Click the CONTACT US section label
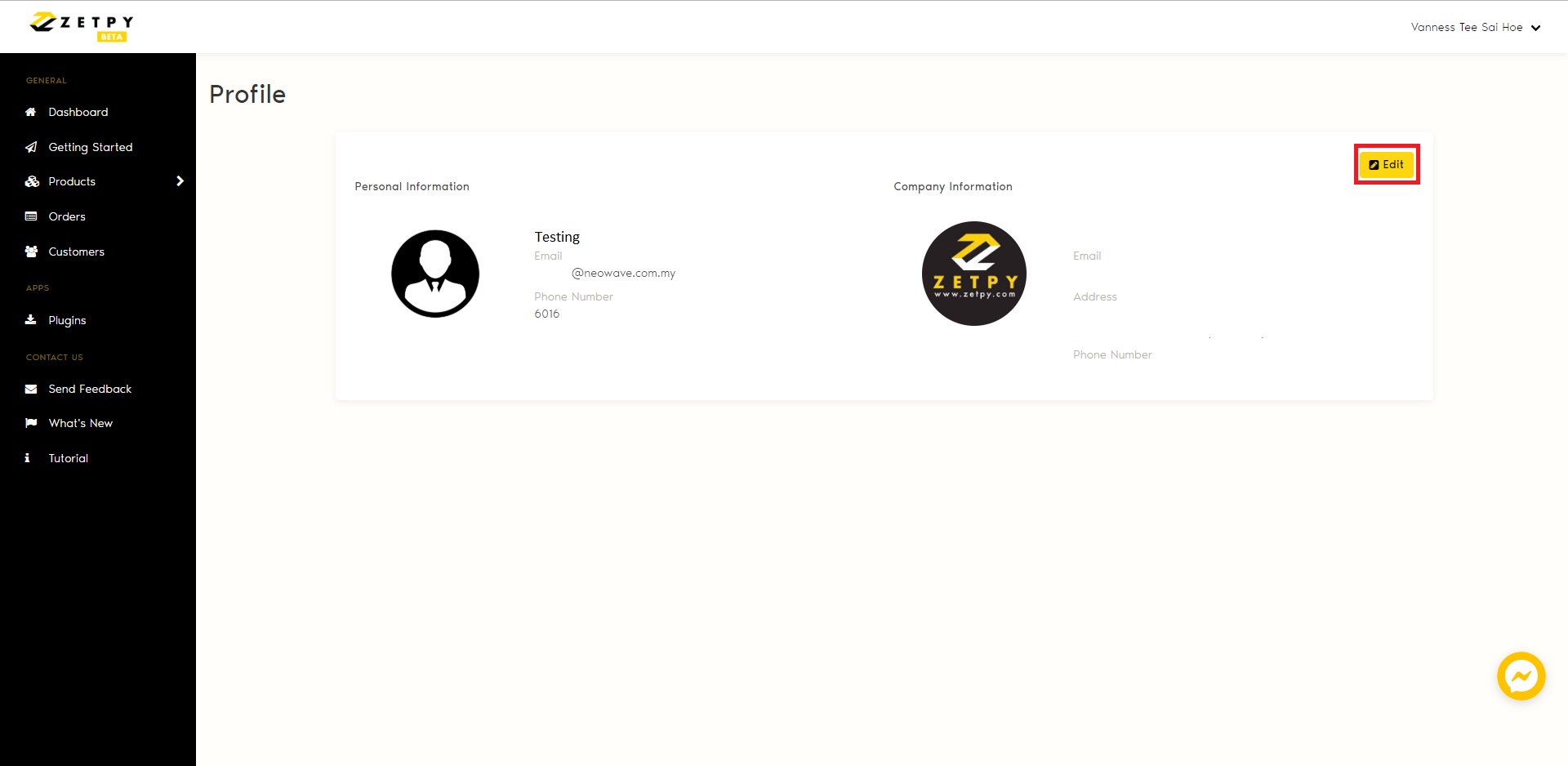 point(55,358)
